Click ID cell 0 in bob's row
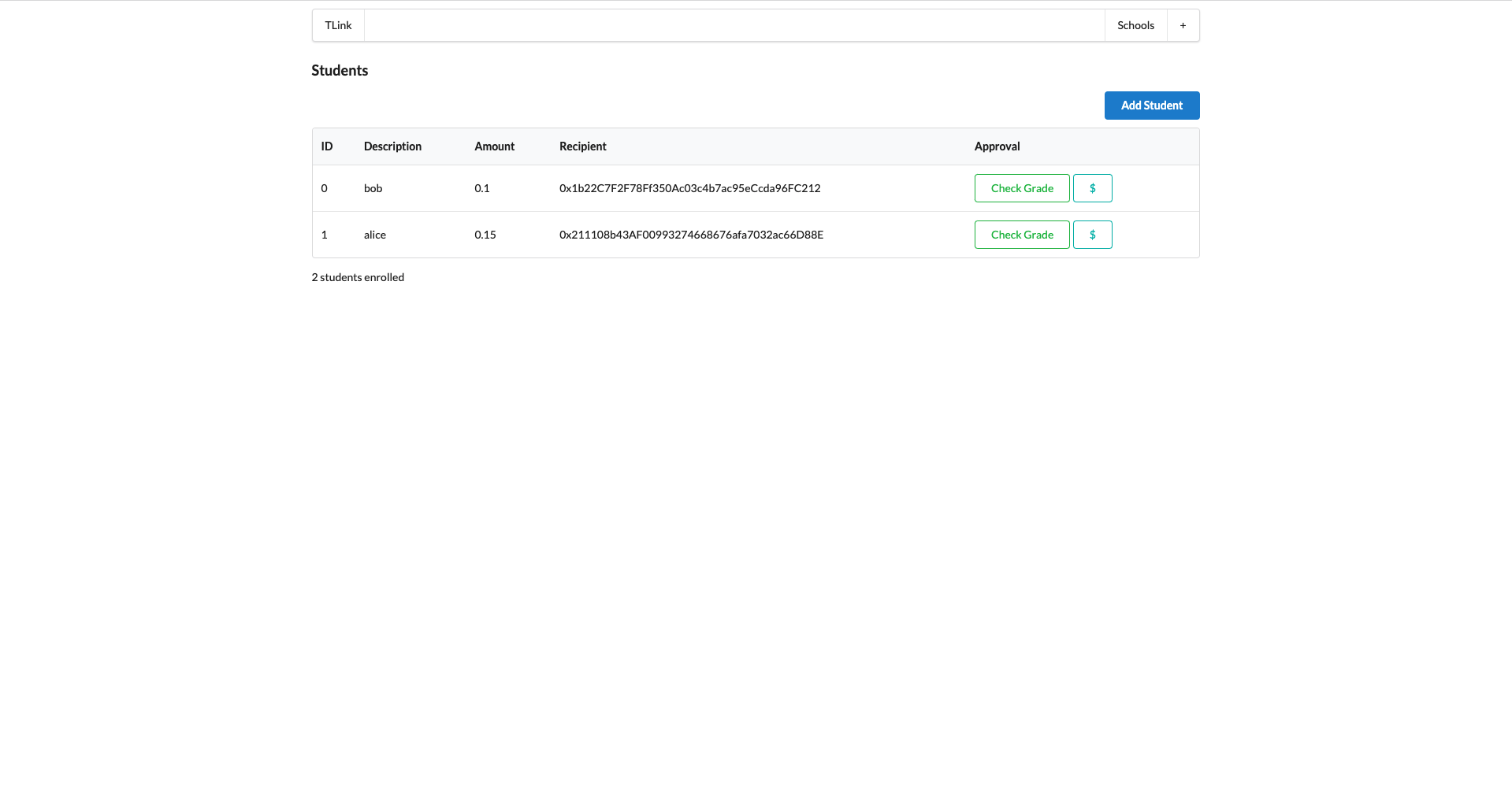Image resolution: width=1512 pixels, height=789 pixels. (x=324, y=188)
